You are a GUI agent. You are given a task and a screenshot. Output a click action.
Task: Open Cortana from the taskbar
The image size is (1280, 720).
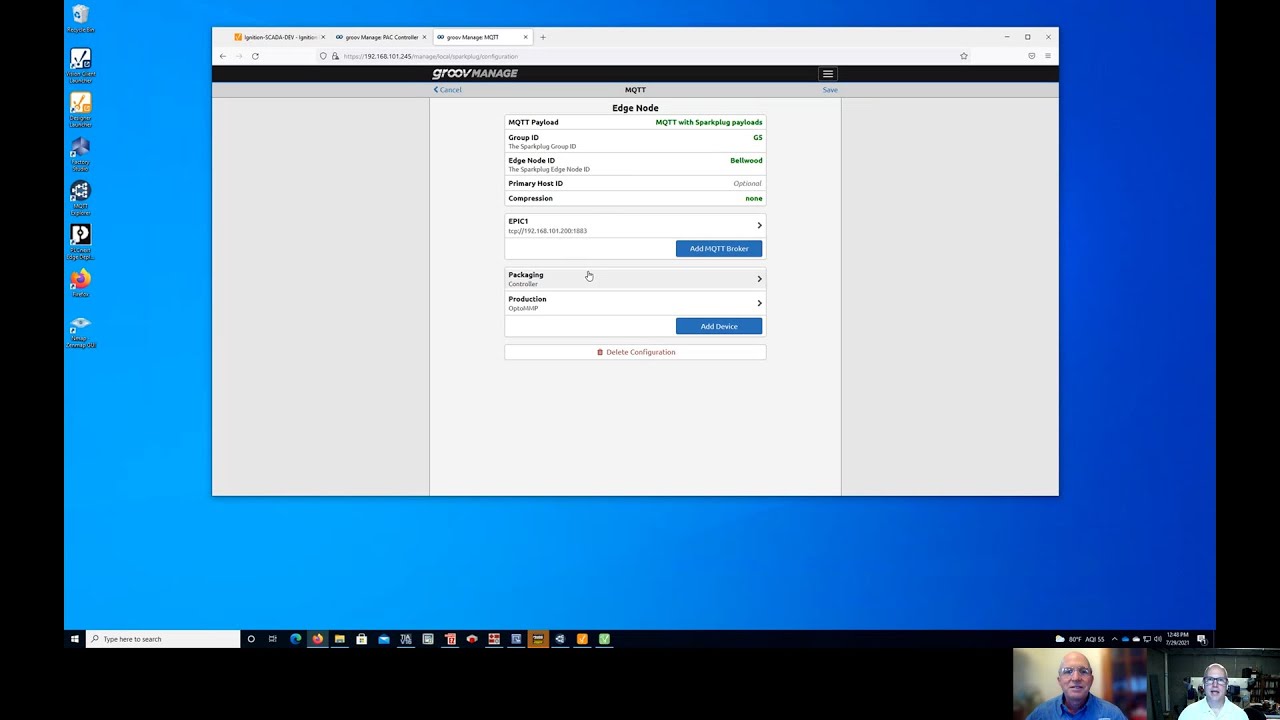[251, 639]
